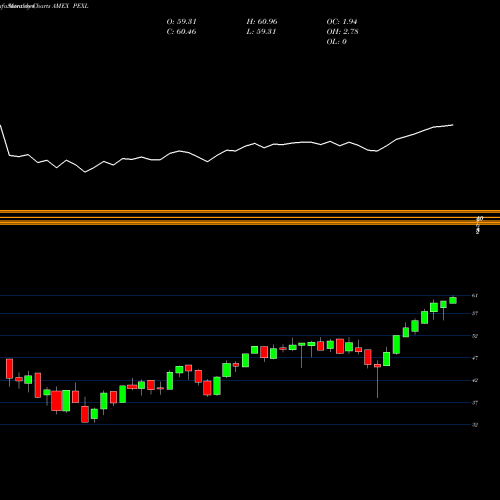This screenshot has width=500, height=500.
Task: Click the last green candle near 61
Action: tap(453, 300)
